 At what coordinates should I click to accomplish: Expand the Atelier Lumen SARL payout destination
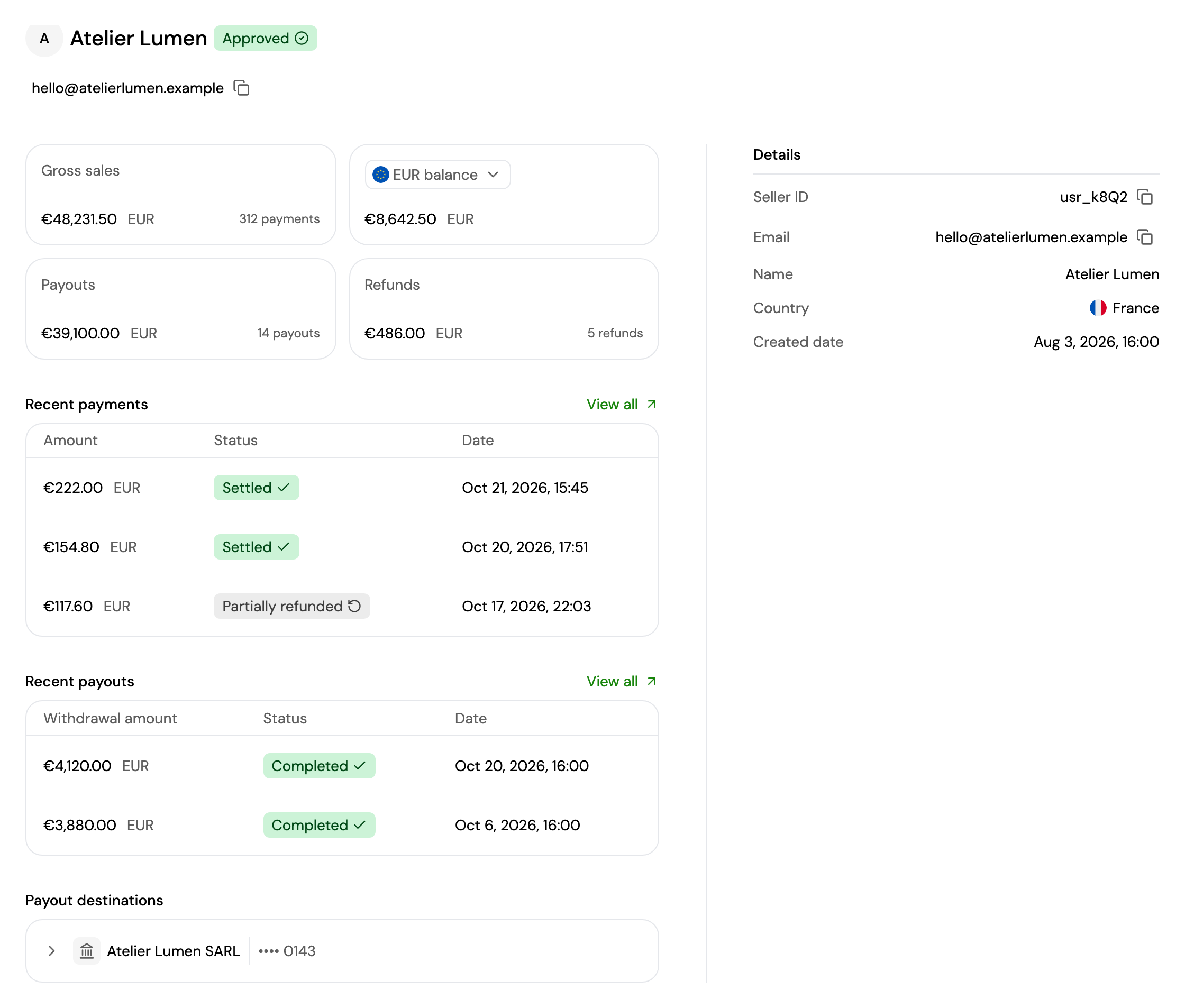click(51, 951)
